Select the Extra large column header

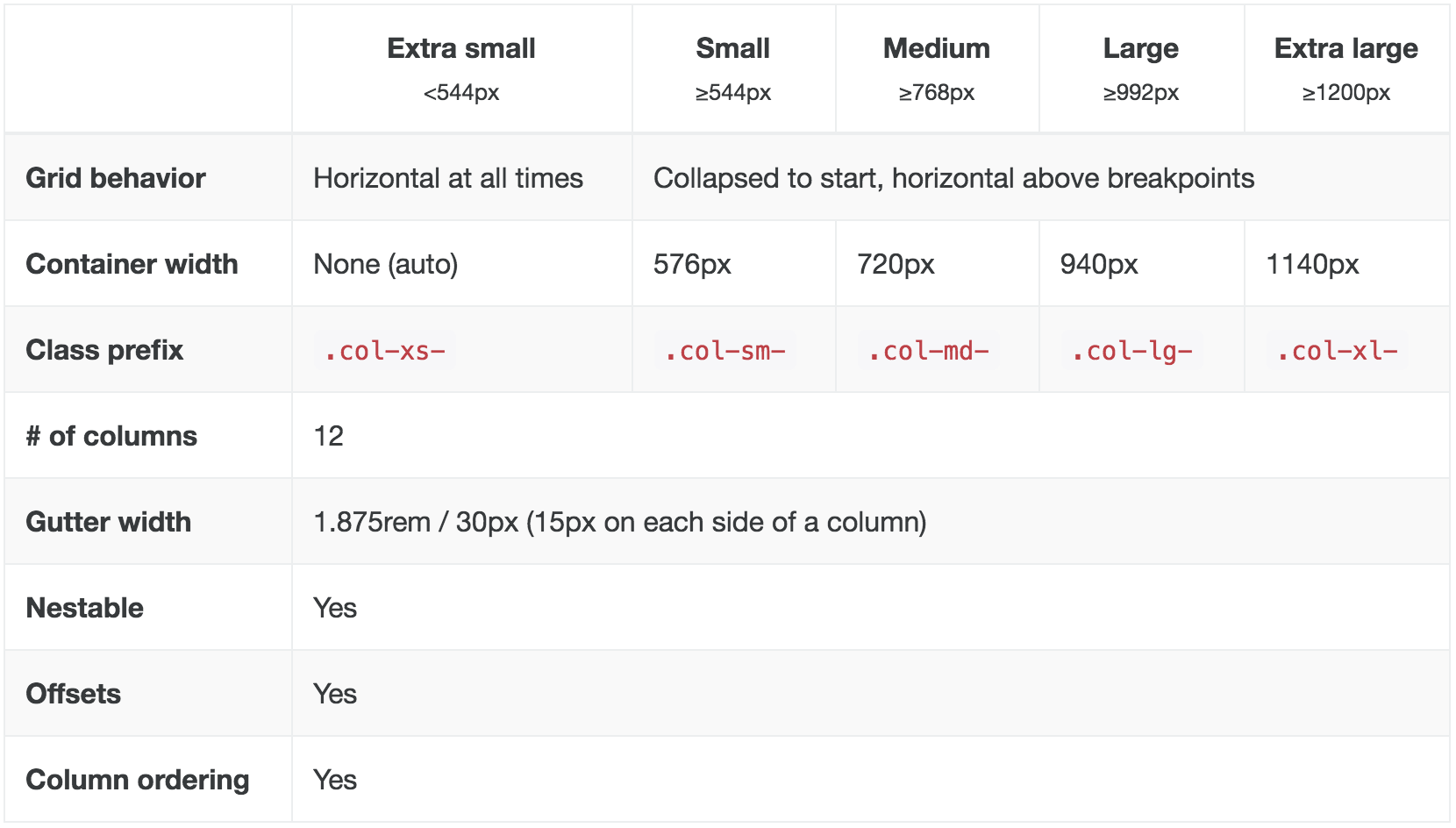[1346, 48]
